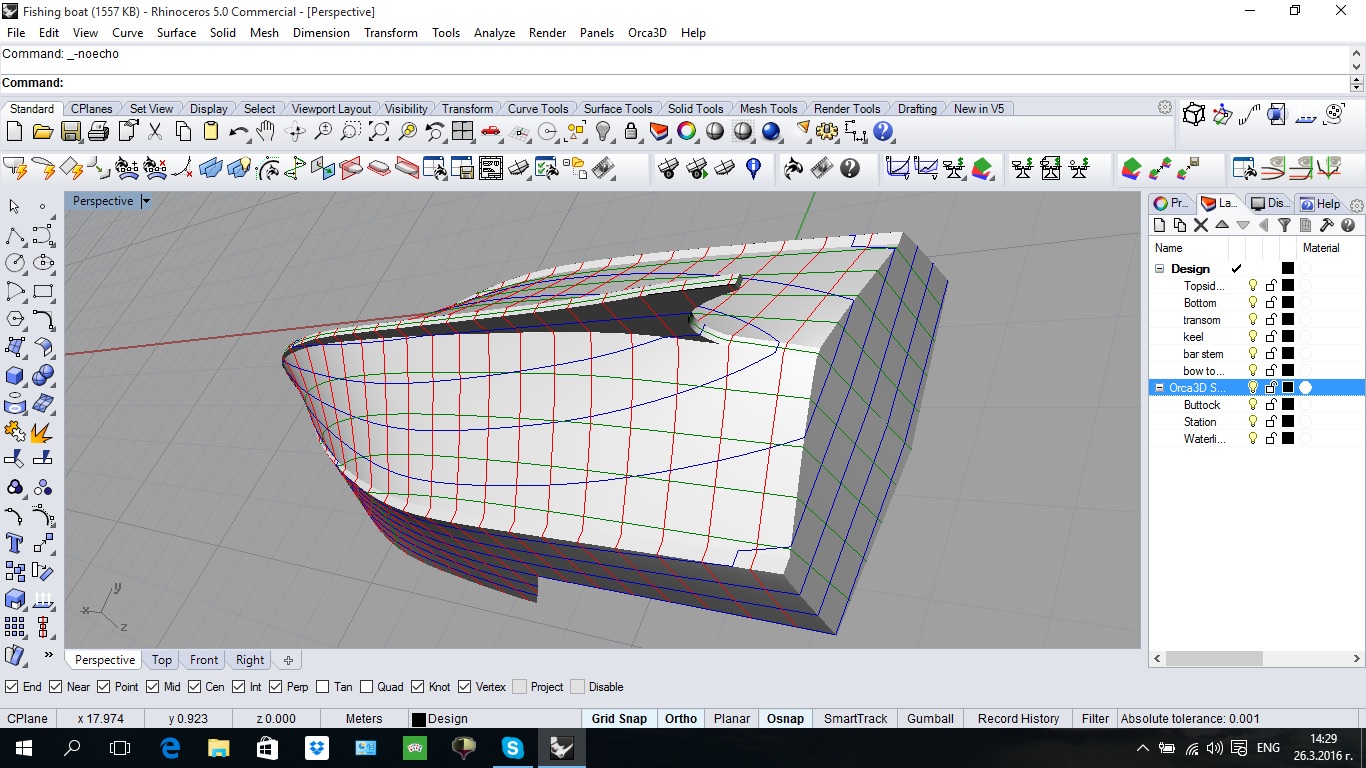This screenshot has height=768, width=1366.
Task: Switch to the Surface Tools tab
Action: (x=617, y=109)
